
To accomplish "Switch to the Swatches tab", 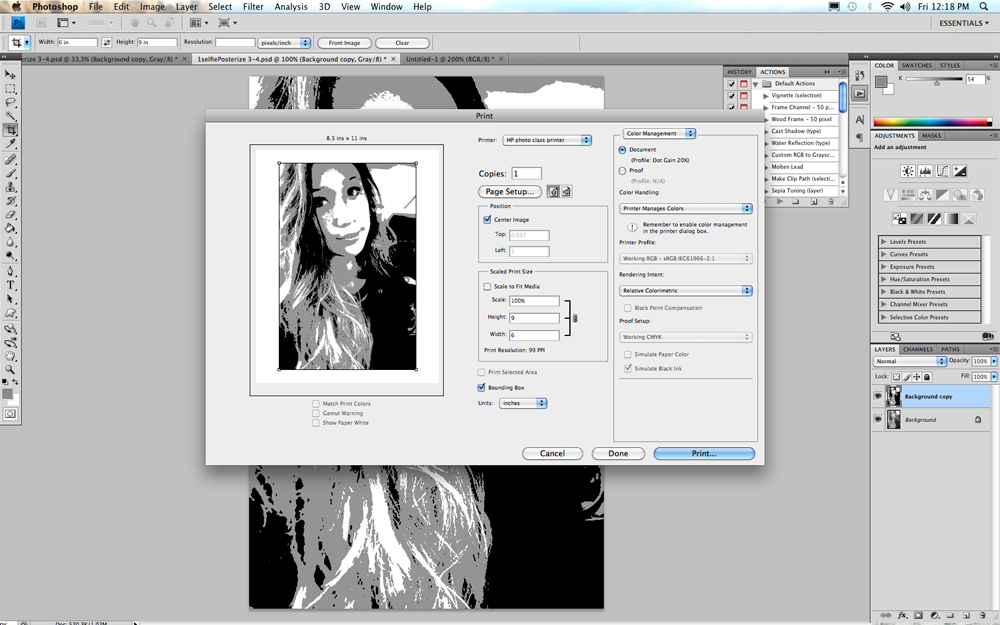I will coord(916,66).
